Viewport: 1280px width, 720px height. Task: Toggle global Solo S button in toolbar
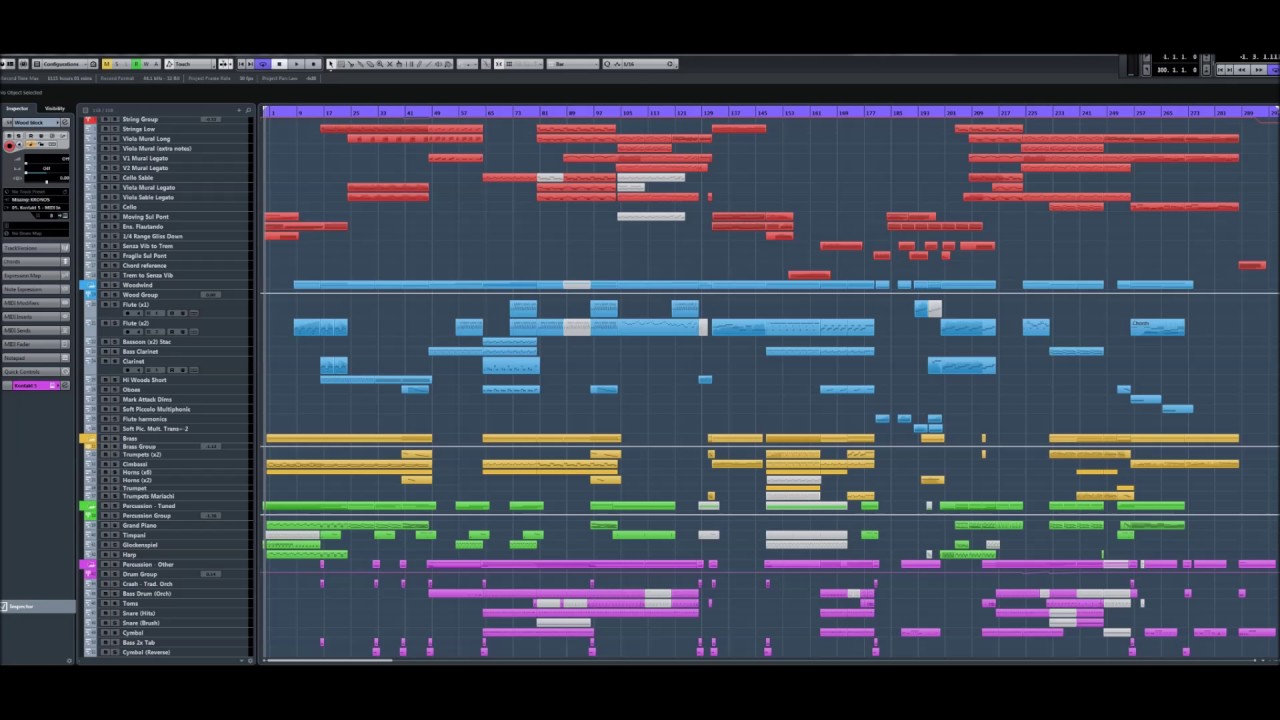116,64
